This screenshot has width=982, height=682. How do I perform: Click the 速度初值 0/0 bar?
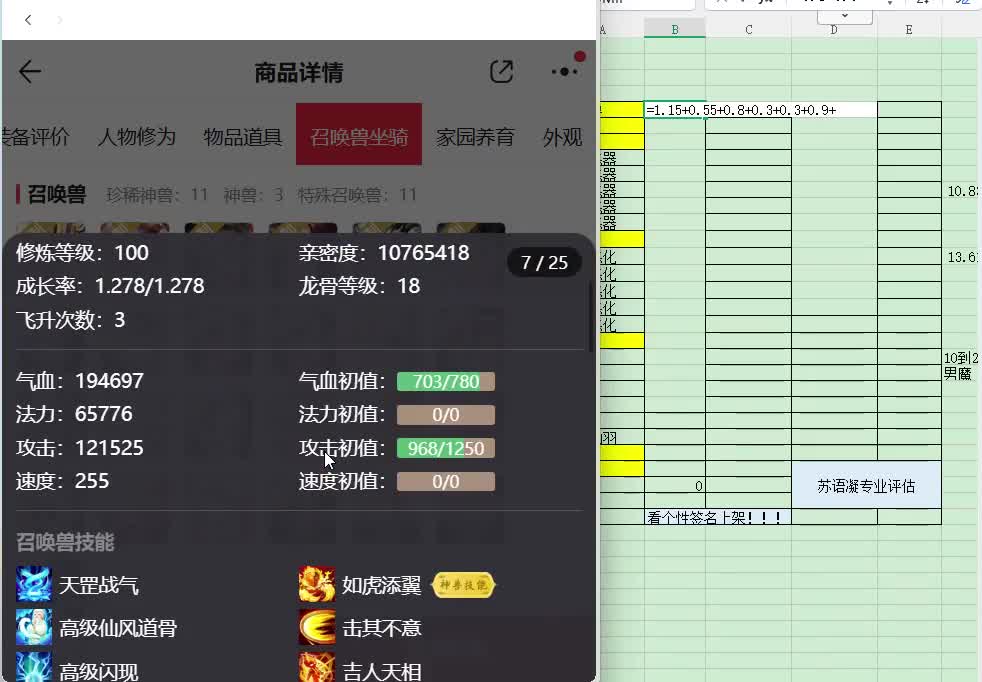coord(446,482)
